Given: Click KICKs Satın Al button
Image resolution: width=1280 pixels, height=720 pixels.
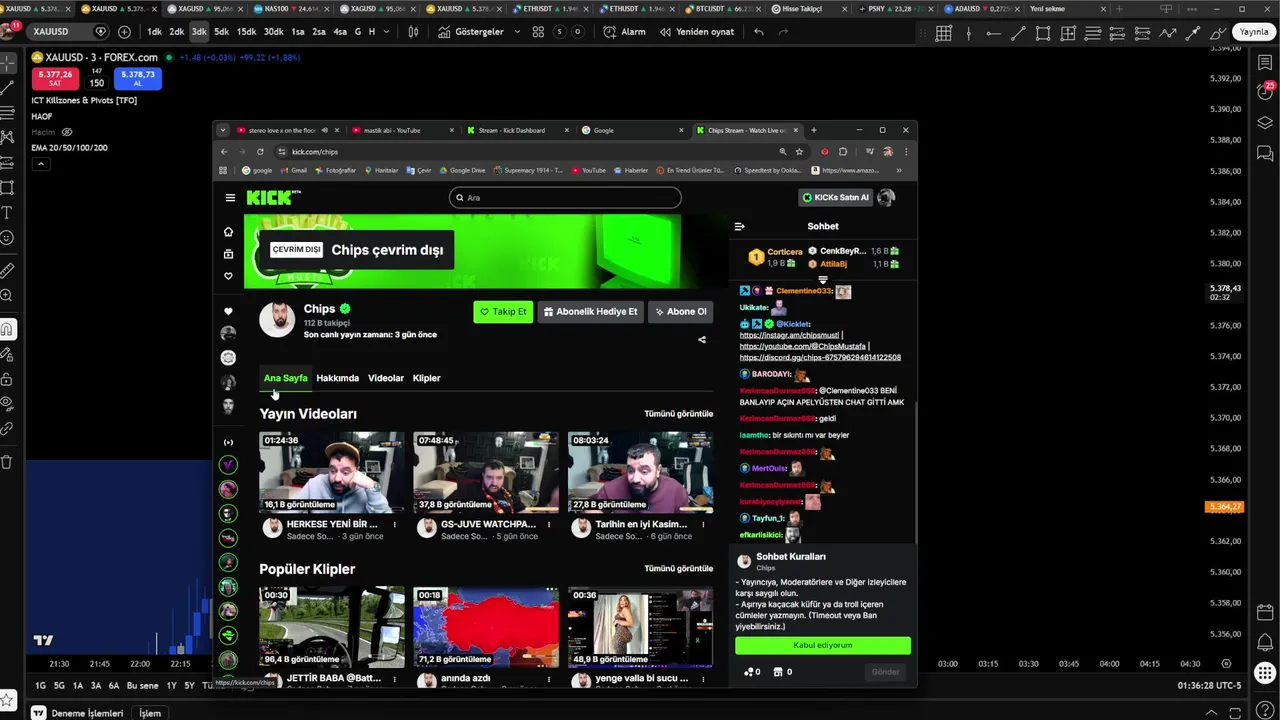Looking at the screenshot, I should coord(836,198).
